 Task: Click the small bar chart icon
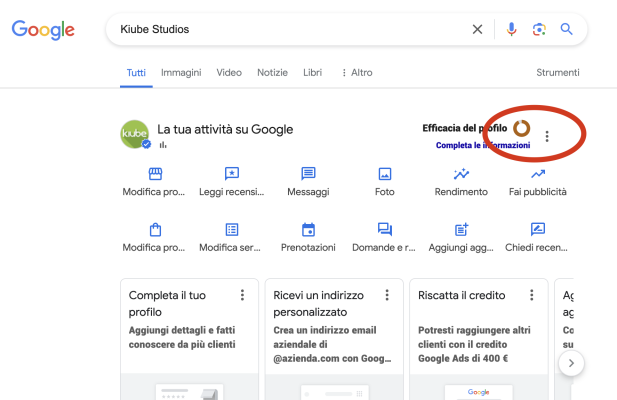coord(163,145)
